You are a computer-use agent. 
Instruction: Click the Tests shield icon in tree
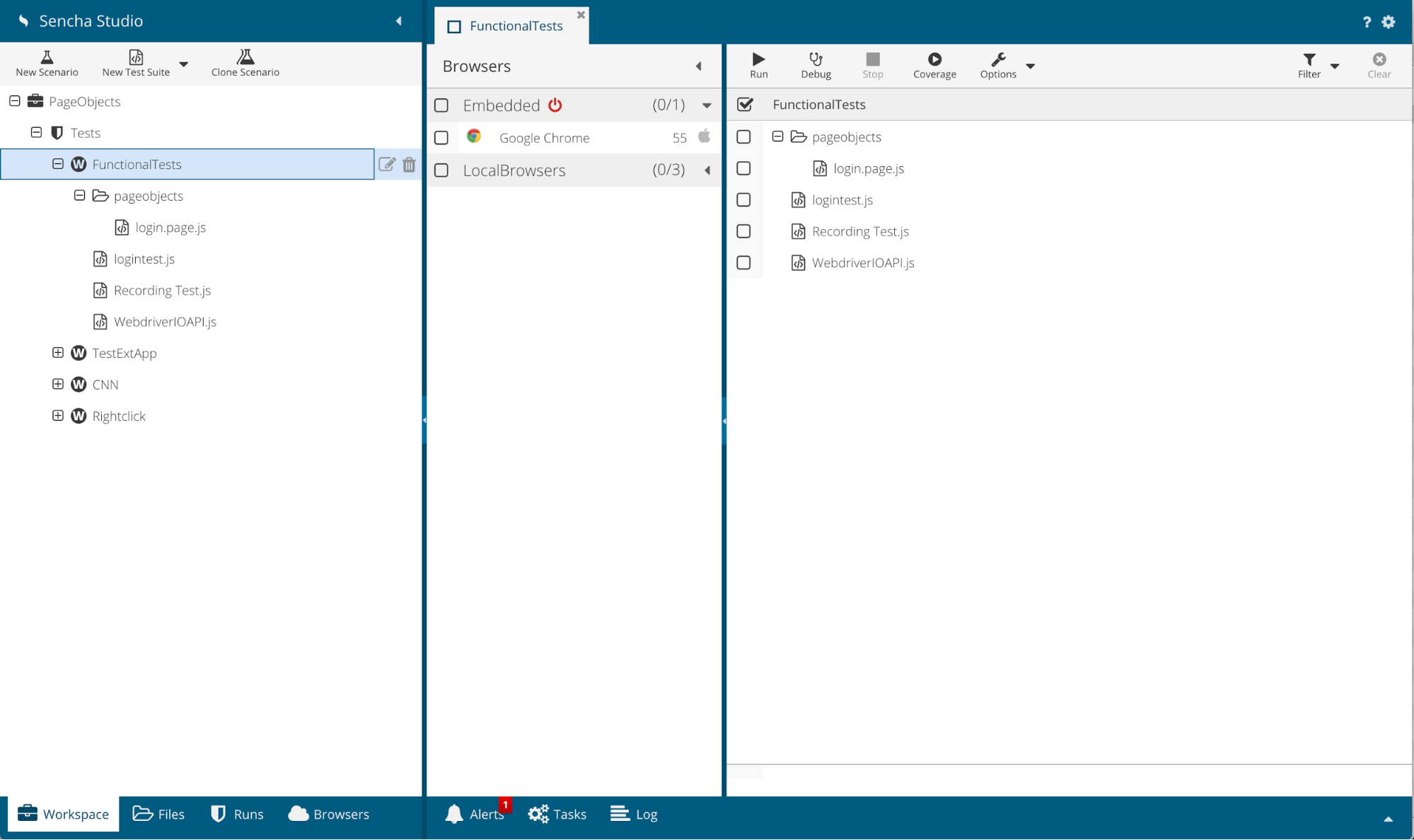57,132
